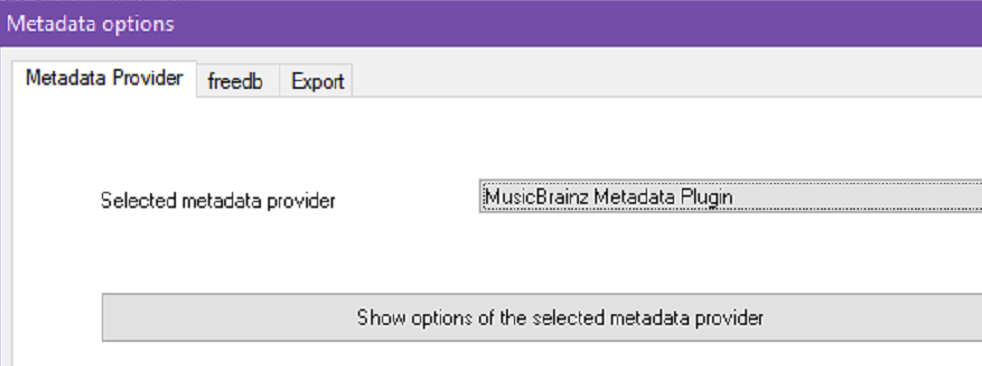Image resolution: width=982 pixels, height=366 pixels.
Task: Go to the Export settings tab
Action: (x=317, y=81)
